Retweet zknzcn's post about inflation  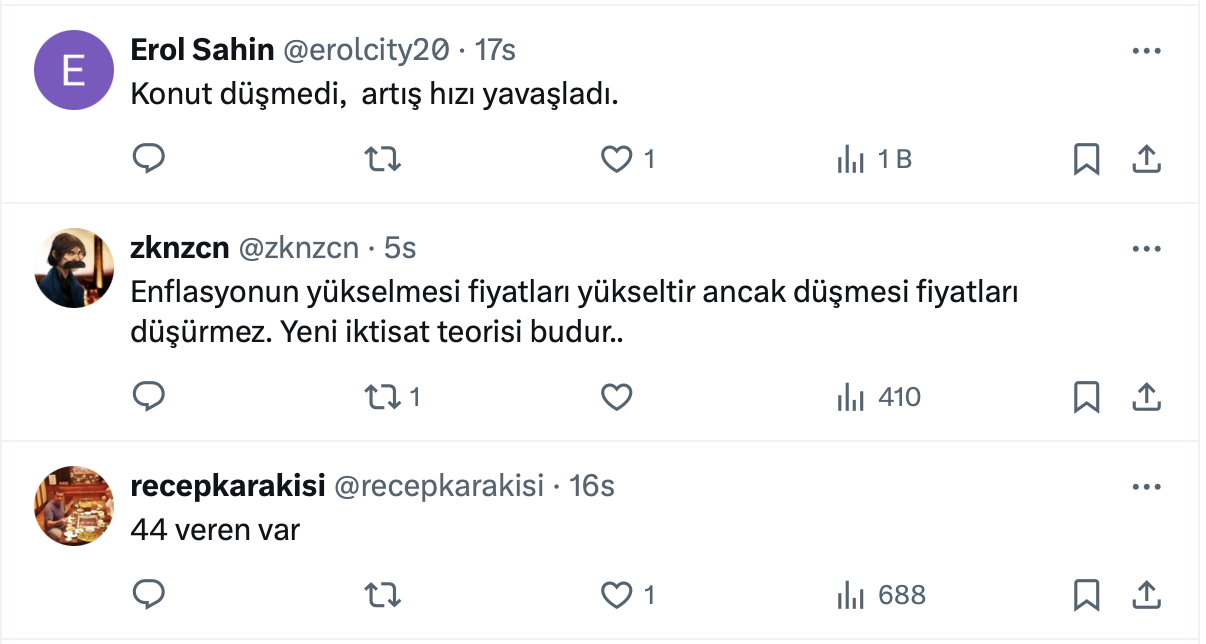[x=381, y=397]
